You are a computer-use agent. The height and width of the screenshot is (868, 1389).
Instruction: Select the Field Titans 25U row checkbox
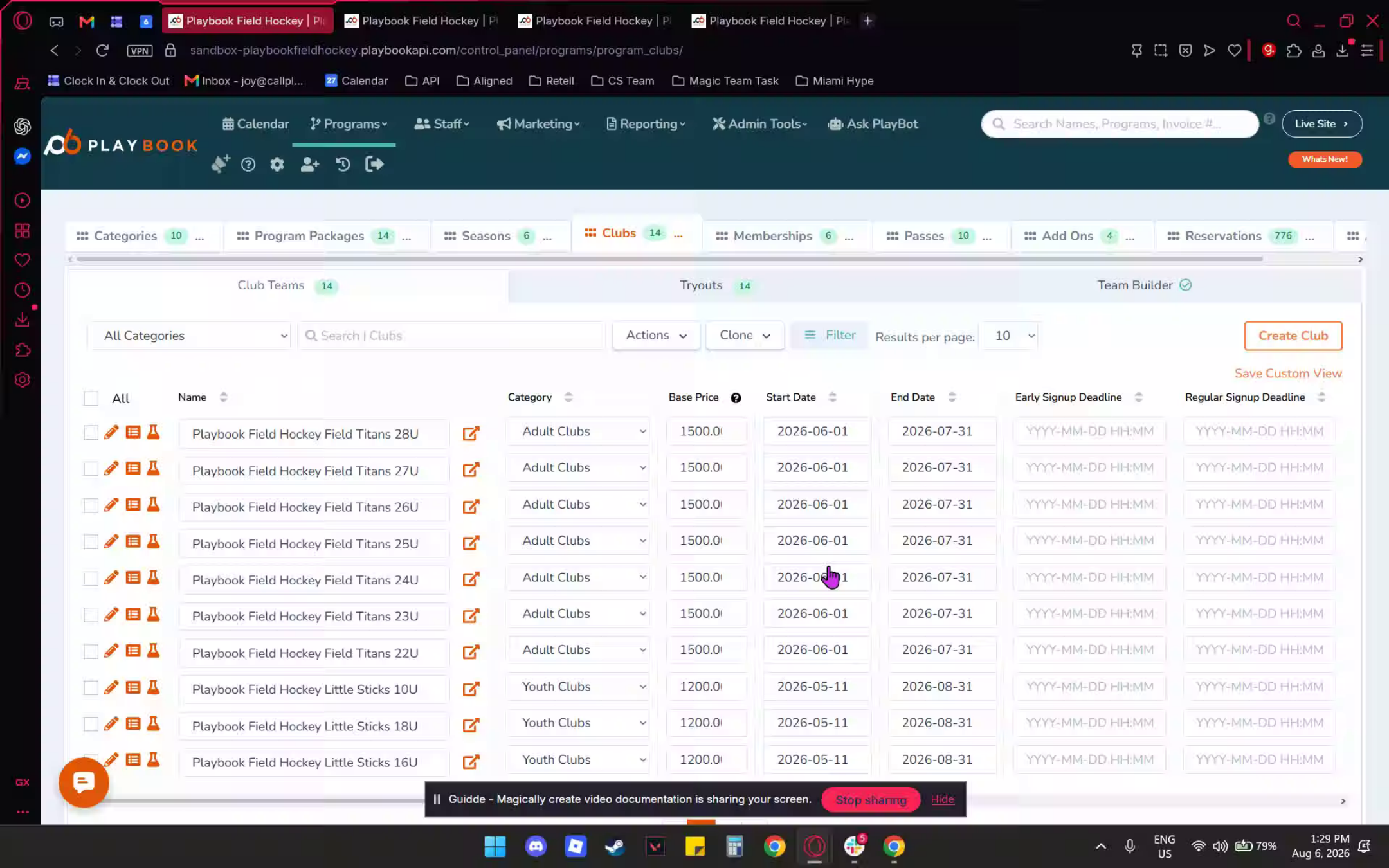coord(91,542)
